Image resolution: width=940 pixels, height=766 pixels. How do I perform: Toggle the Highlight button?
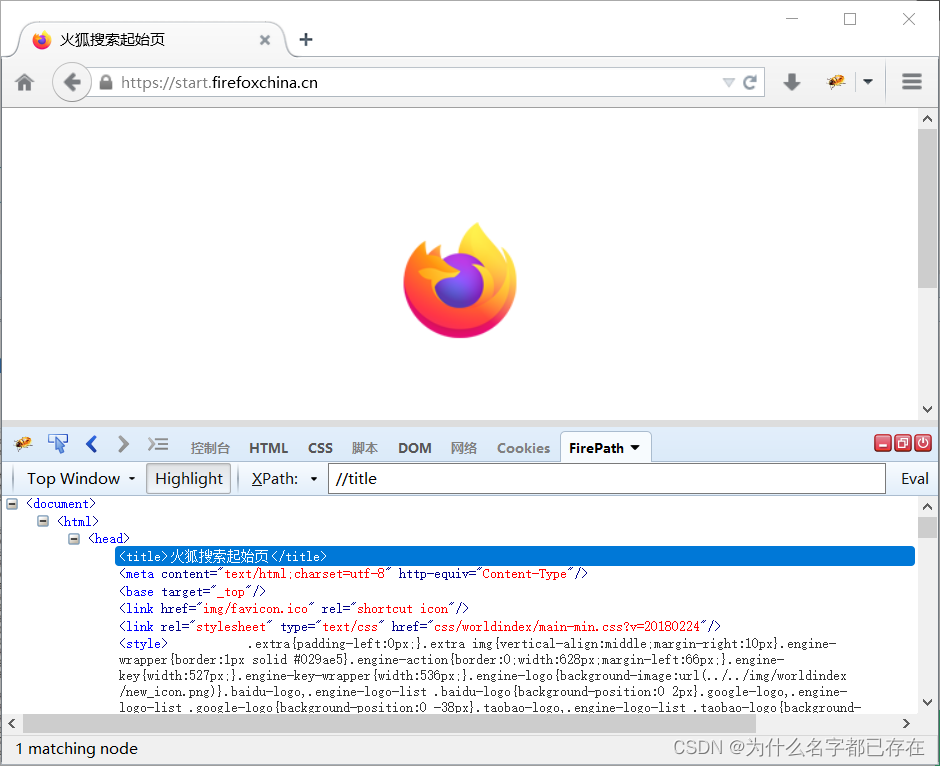coord(188,478)
